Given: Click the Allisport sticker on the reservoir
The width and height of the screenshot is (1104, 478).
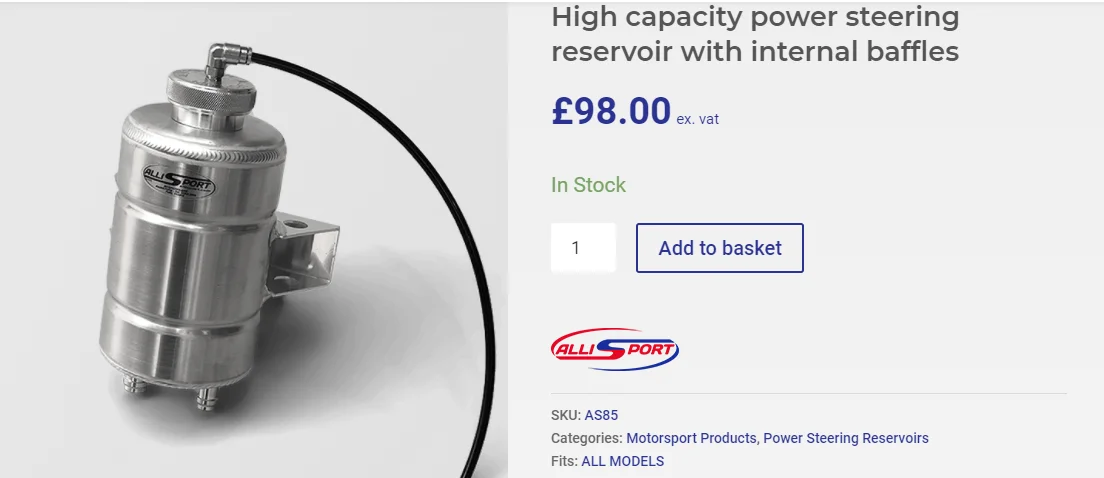Looking at the screenshot, I should pos(178,179).
